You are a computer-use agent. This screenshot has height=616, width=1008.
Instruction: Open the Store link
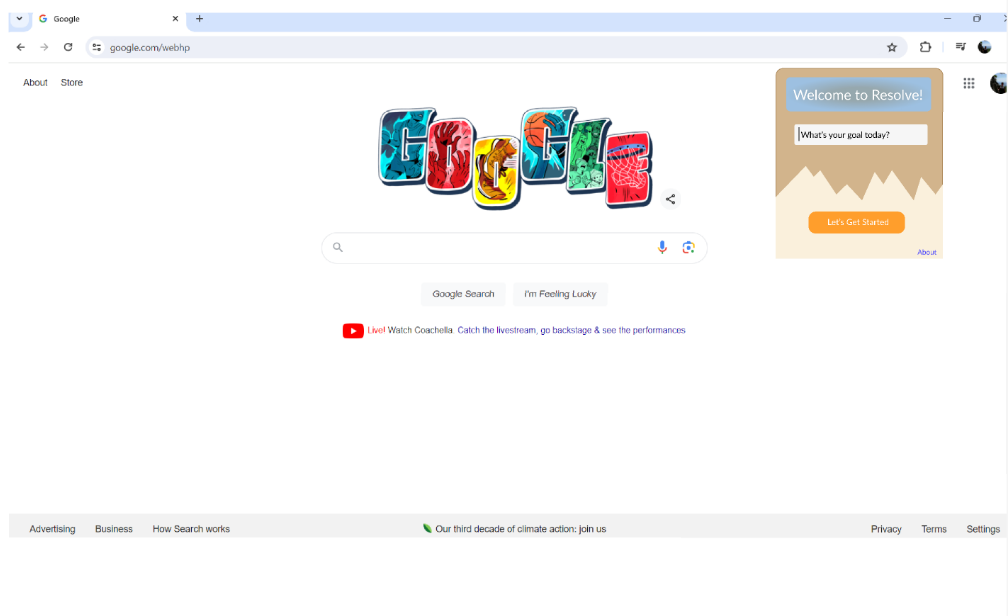click(x=71, y=82)
